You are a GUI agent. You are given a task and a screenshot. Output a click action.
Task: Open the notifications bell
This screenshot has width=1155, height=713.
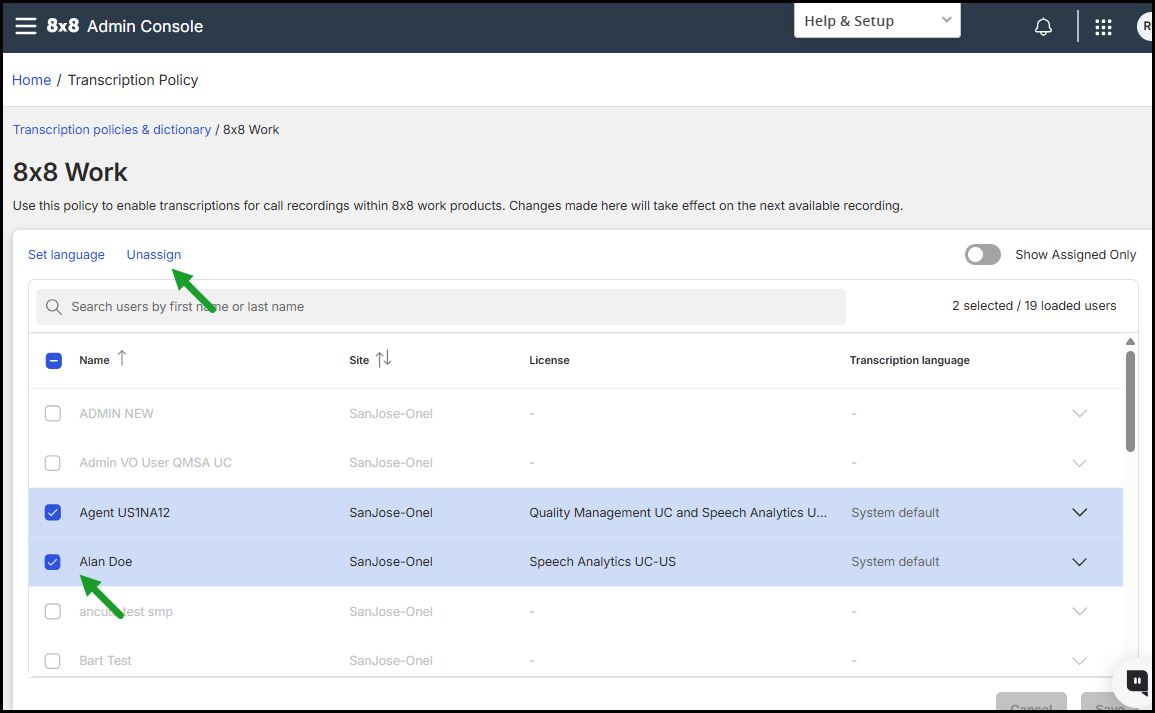point(1043,27)
